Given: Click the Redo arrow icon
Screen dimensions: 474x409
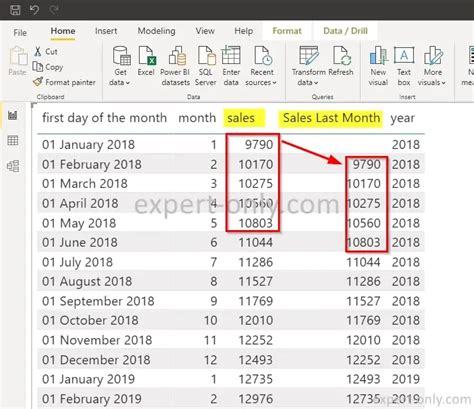Looking at the screenshot, I should [x=54, y=10].
